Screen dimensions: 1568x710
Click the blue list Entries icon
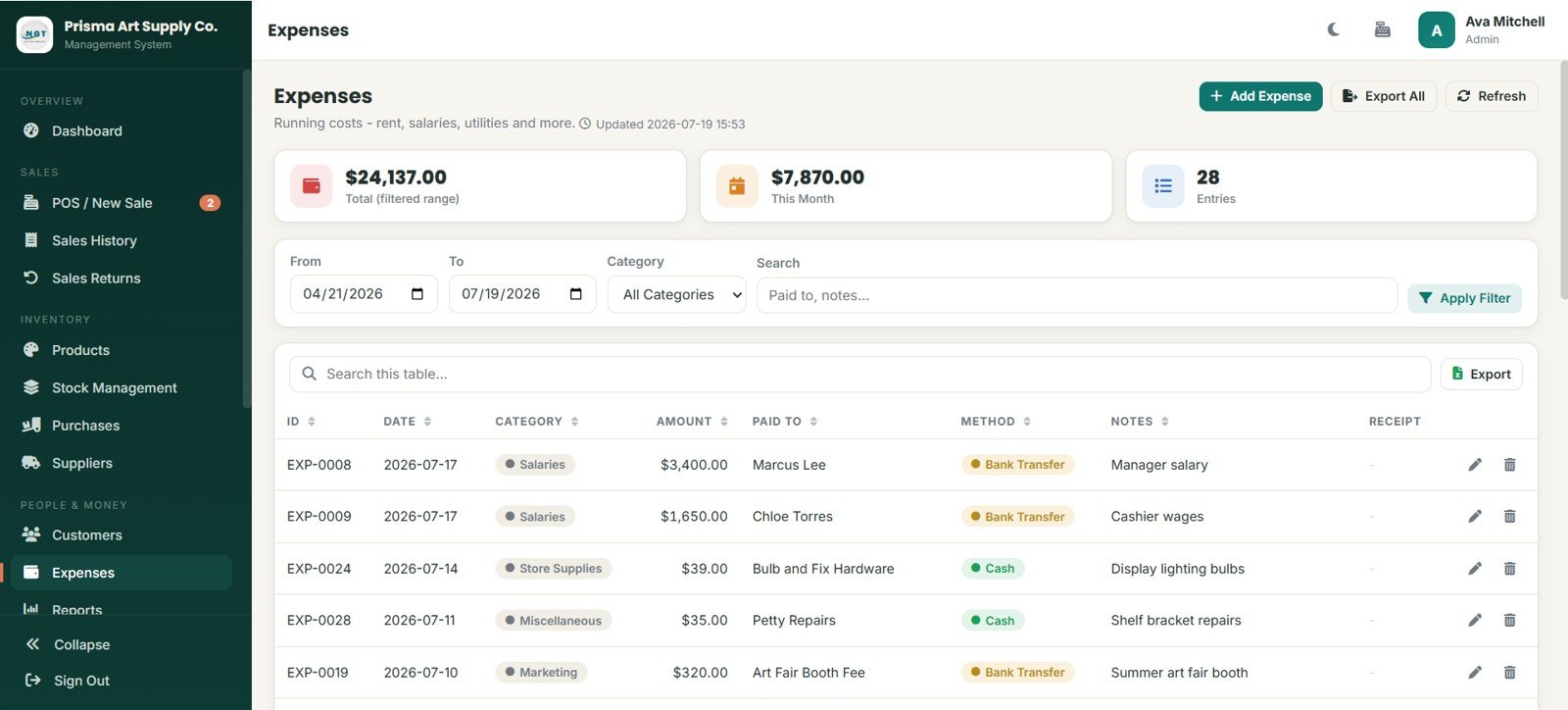[x=1163, y=186]
